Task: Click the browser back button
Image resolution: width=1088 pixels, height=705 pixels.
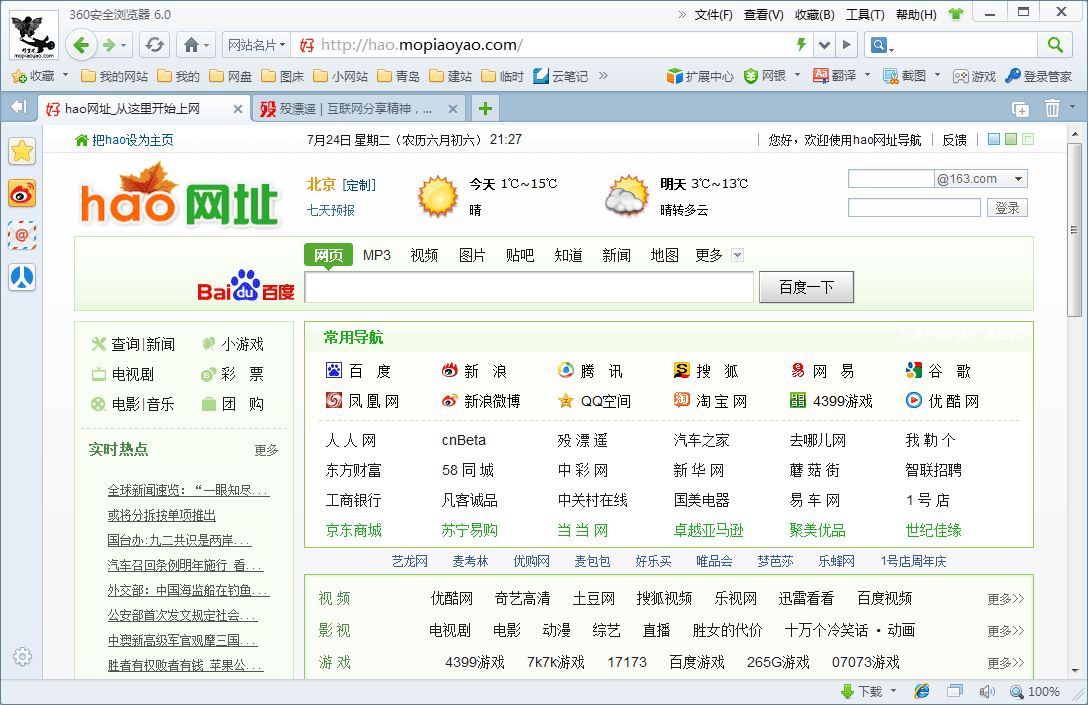Action: click(x=82, y=44)
